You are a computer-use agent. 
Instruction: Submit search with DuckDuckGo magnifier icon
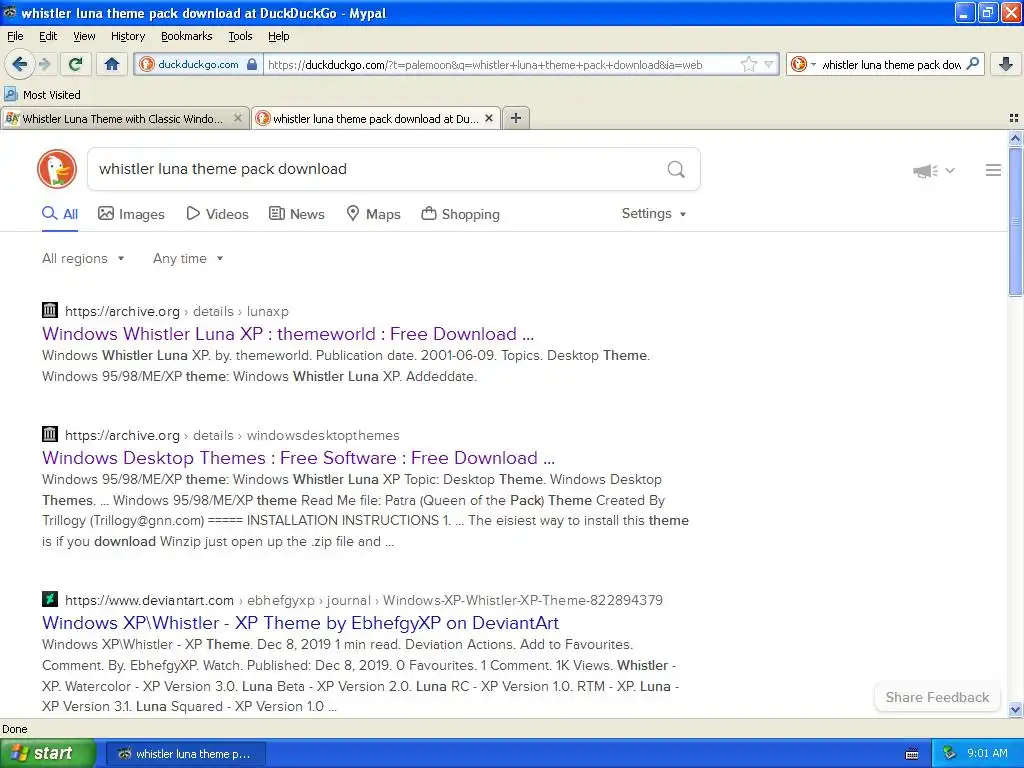[676, 170]
